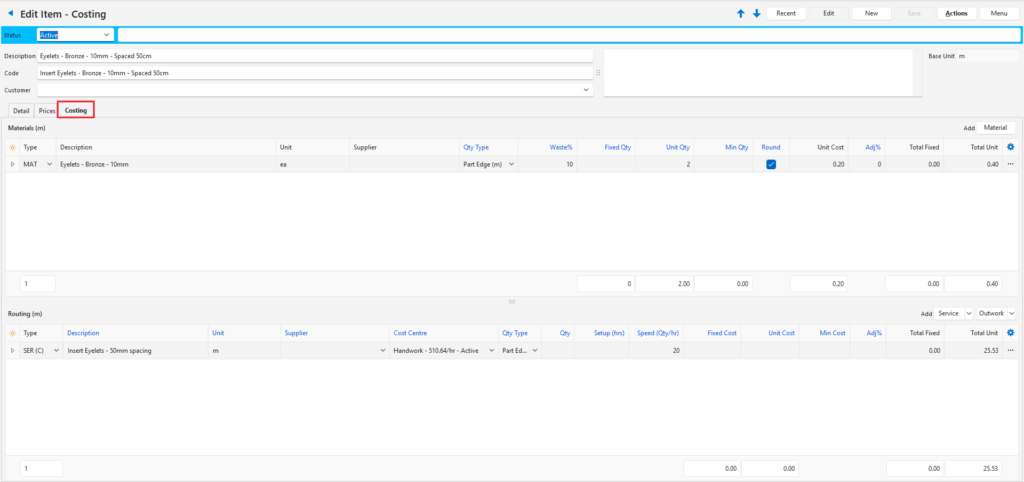
Task: Click the star icon in Materials header
Action: 13,147
